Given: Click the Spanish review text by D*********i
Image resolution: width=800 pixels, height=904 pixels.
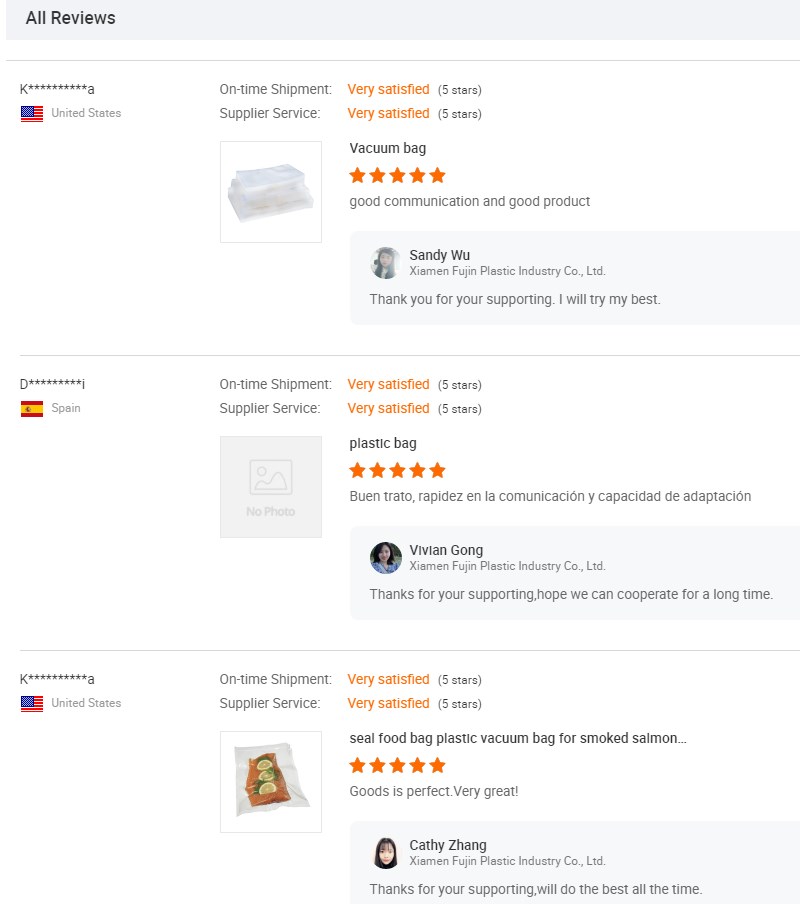Looking at the screenshot, I should pos(550,496).
